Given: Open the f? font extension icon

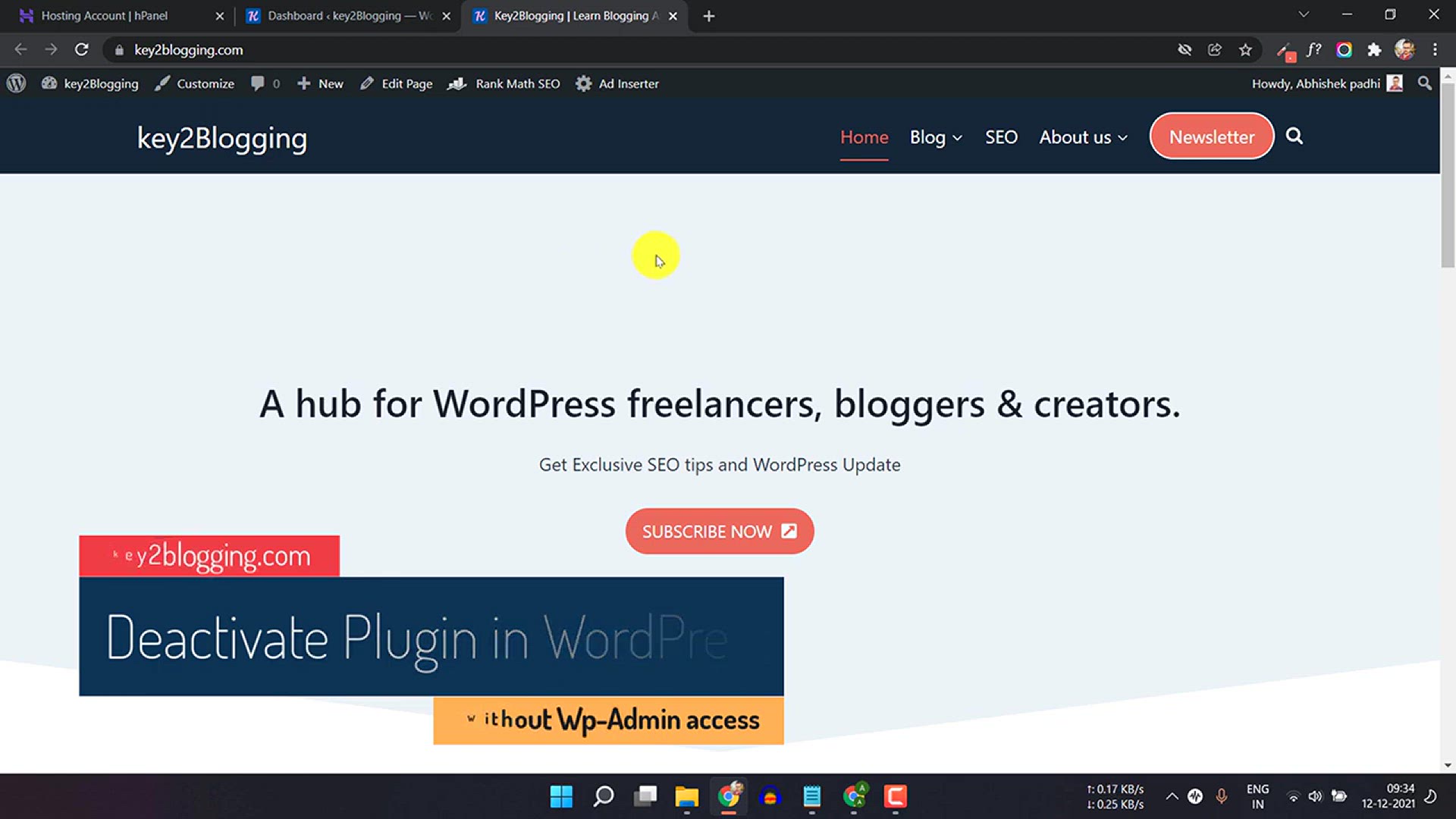Looking at the screenshot, I should click(1313, 50).
